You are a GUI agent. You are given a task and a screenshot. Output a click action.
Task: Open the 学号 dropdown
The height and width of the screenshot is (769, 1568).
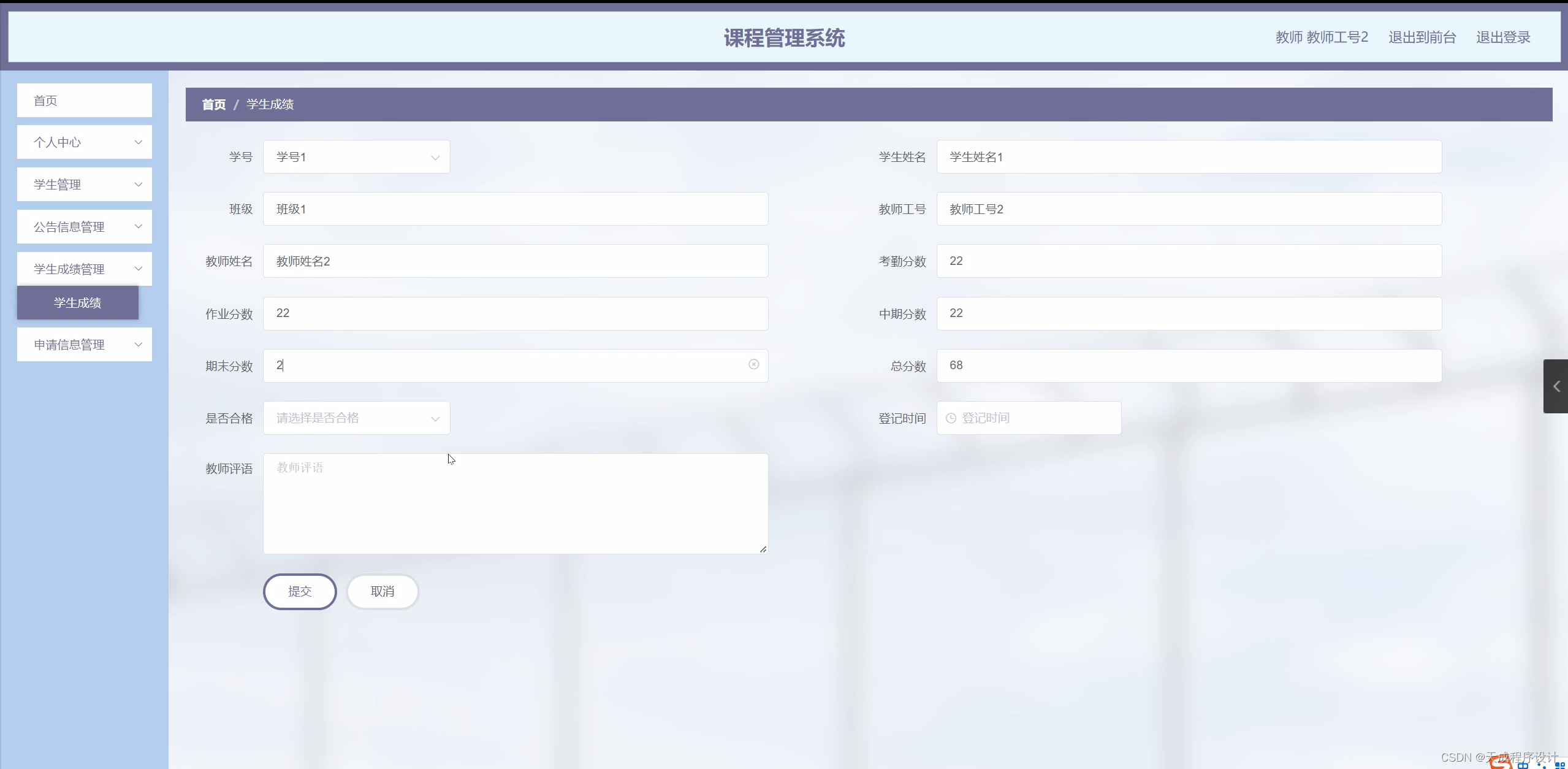pyautogui.click(x=356, y=157)
